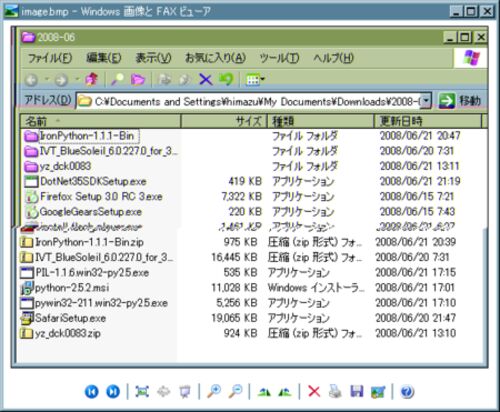Minimize the 2008-06 explorer window
This screenshot has width=500, height=412.
450,37
